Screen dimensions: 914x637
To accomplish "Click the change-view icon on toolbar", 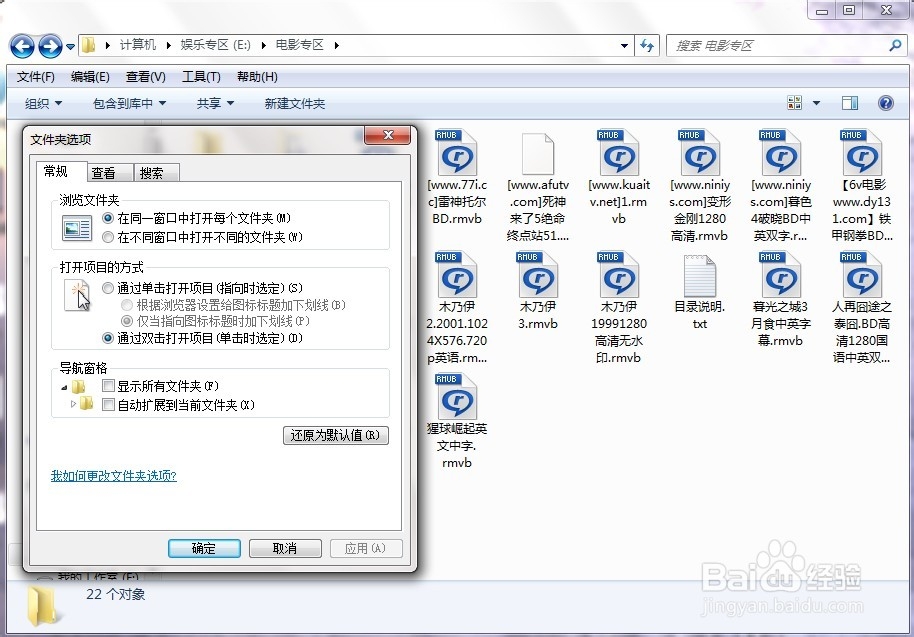I will 797,102.
